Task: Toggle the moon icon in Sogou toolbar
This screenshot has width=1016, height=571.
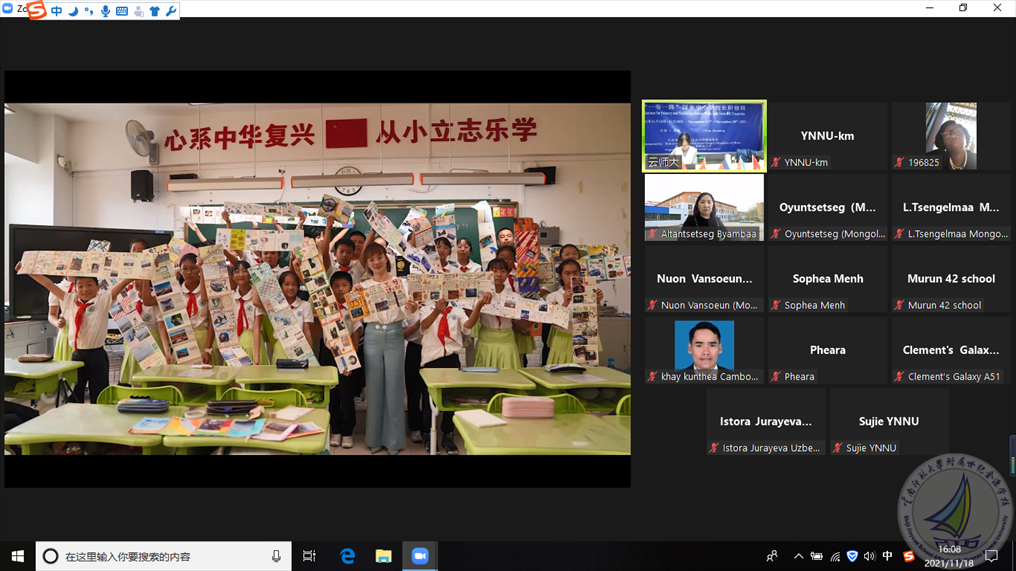Action: [x=73, y=11]
